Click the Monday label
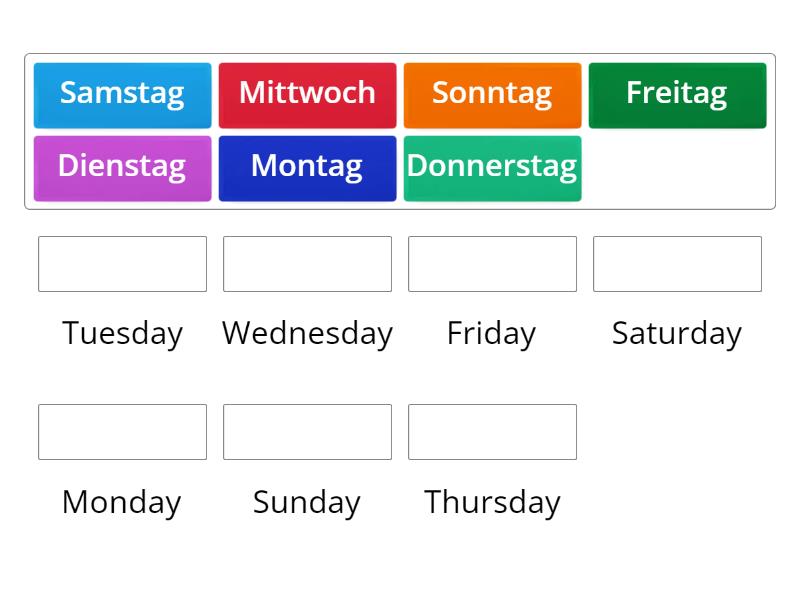 pyautogui.click(x=120, y=502)
